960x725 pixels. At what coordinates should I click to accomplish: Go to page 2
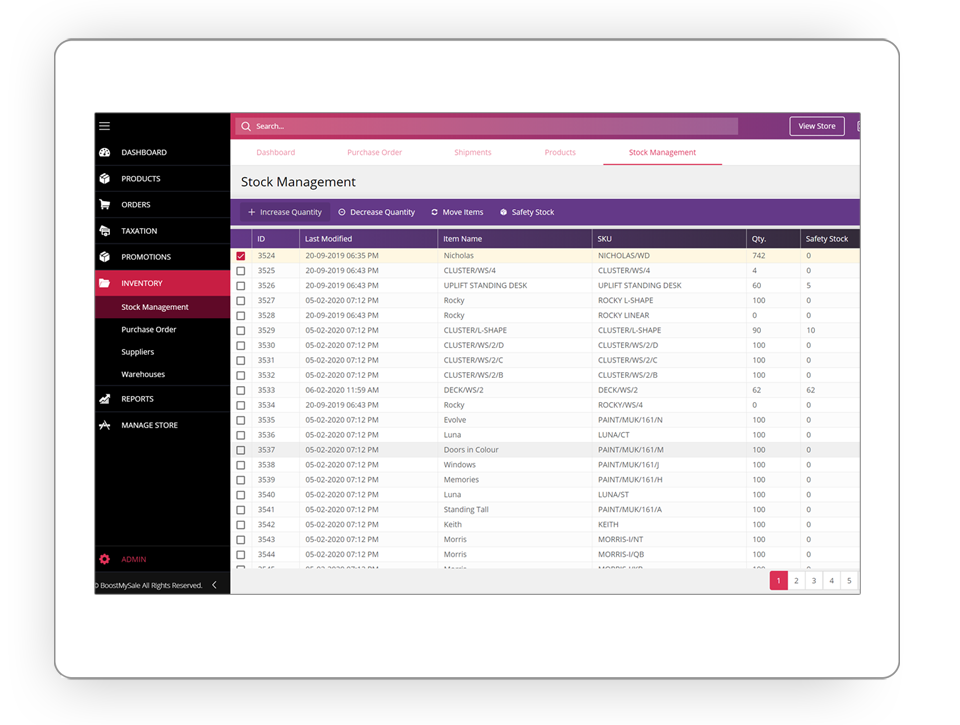(x=796, y=580)
